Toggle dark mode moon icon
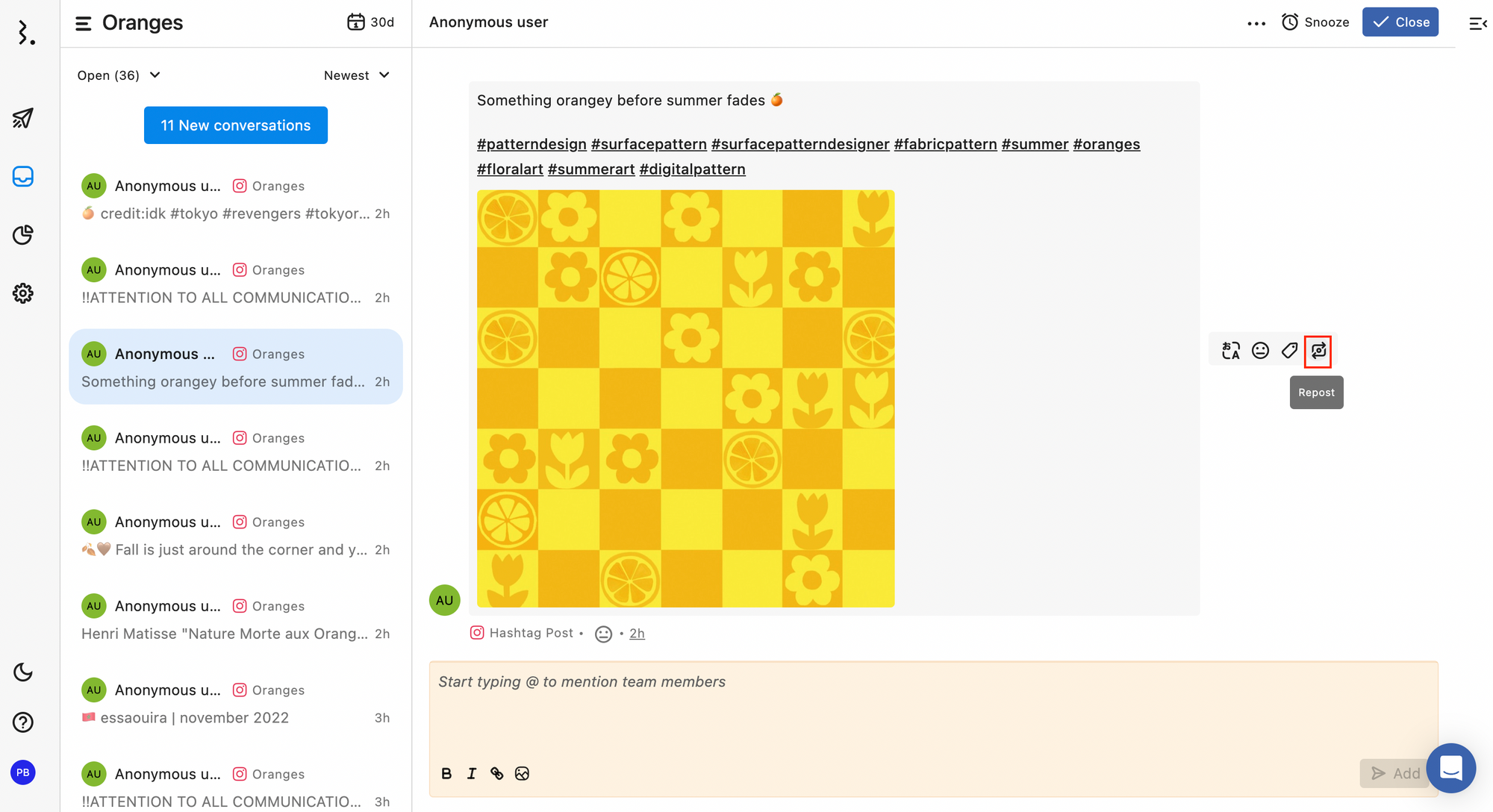1493x812 pixels. pos(23,672)
